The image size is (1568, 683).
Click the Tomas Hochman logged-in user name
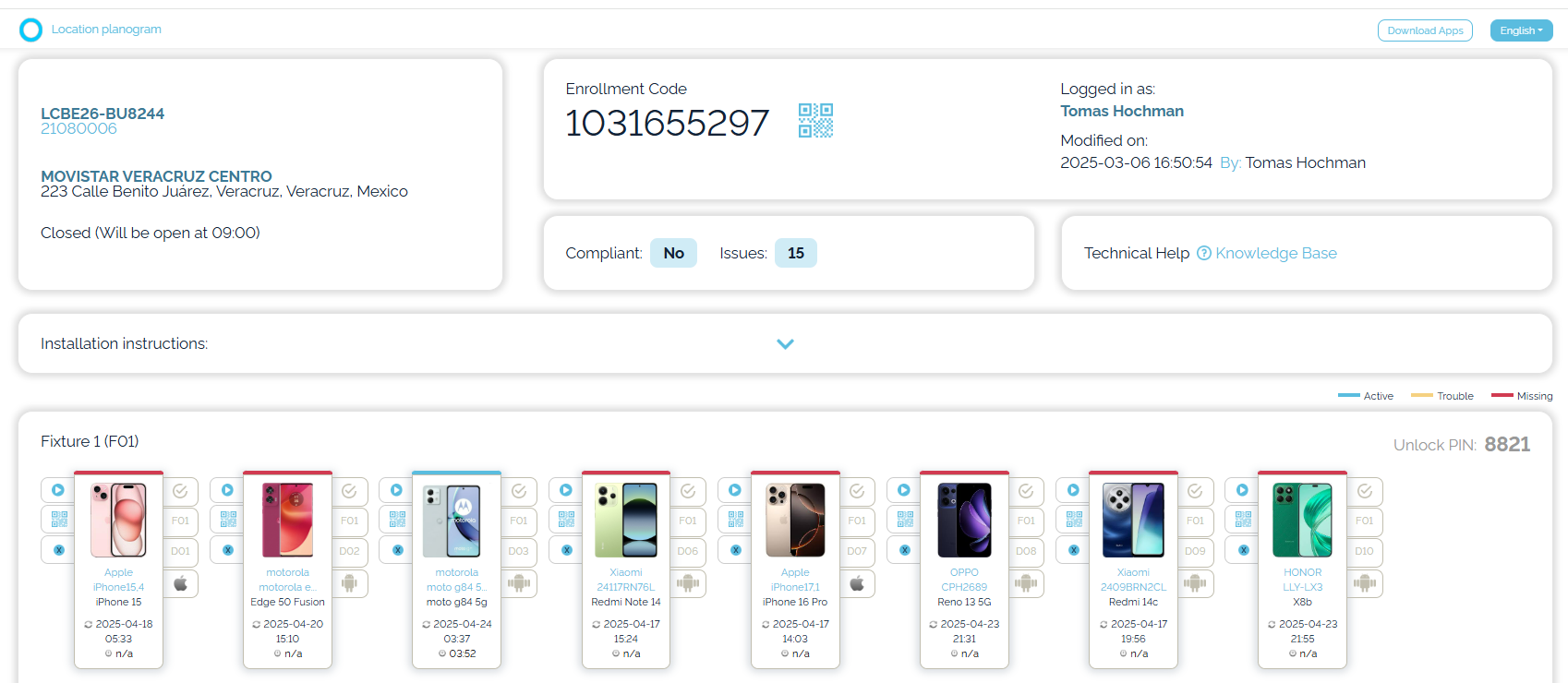click(x=1122, y=111)
